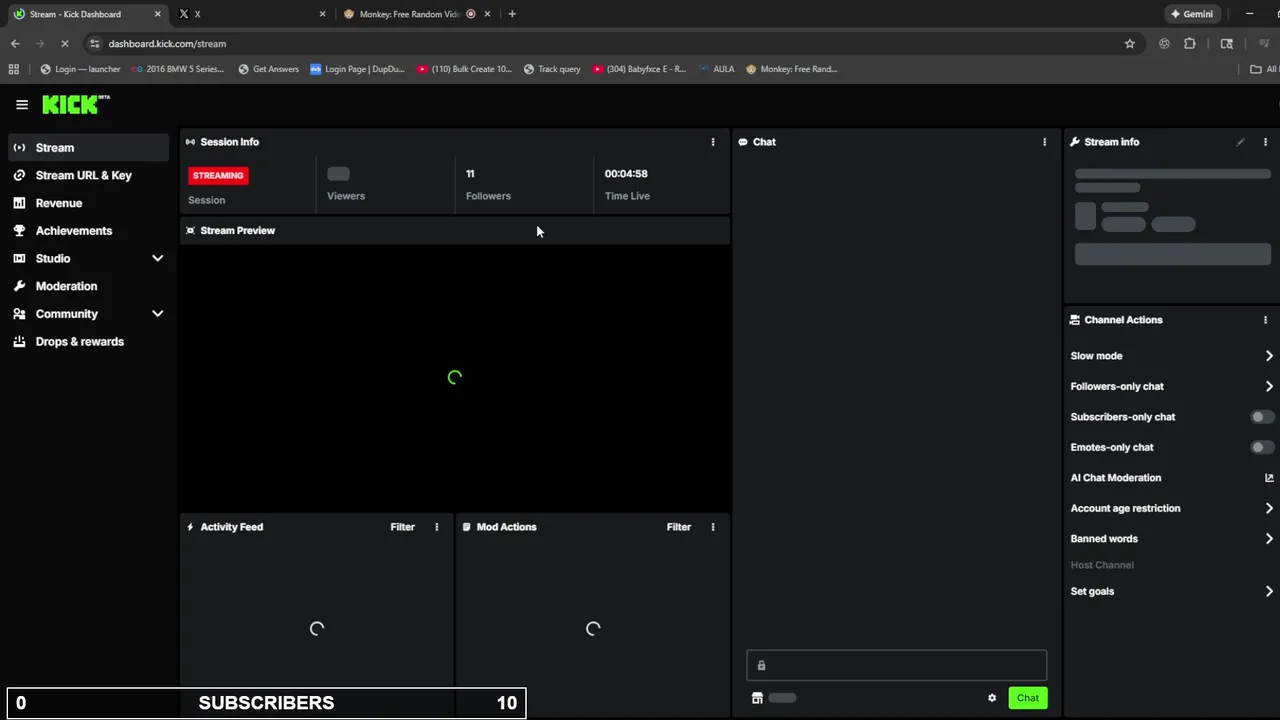The width and height of the screenshot is (1280, 720).
Task: Open chat settings gear icon
Action: tap(992, 698)
